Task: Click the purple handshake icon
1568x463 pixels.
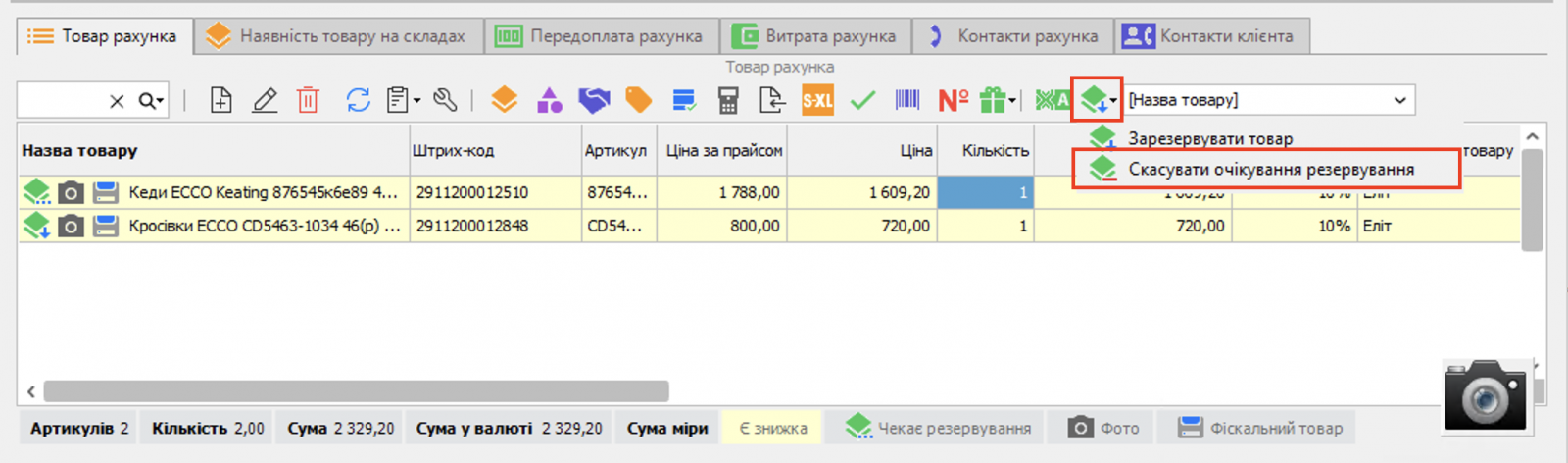Action: point(594,100)
